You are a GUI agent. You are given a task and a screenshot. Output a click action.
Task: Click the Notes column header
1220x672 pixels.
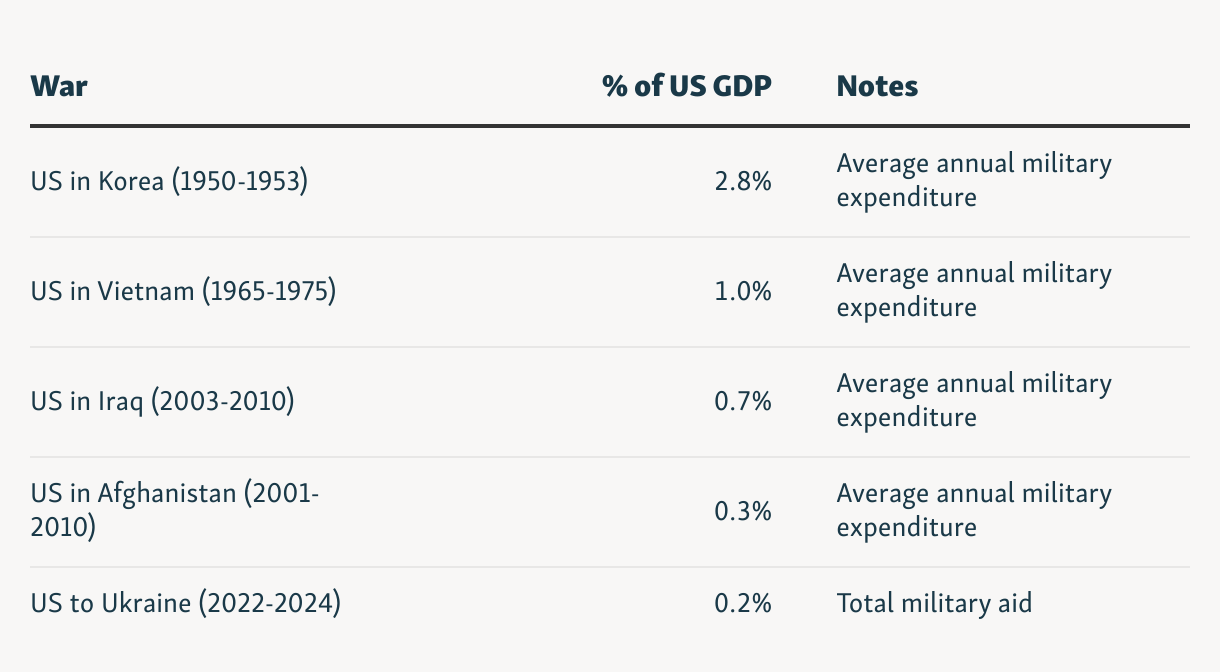click(877, 86)
